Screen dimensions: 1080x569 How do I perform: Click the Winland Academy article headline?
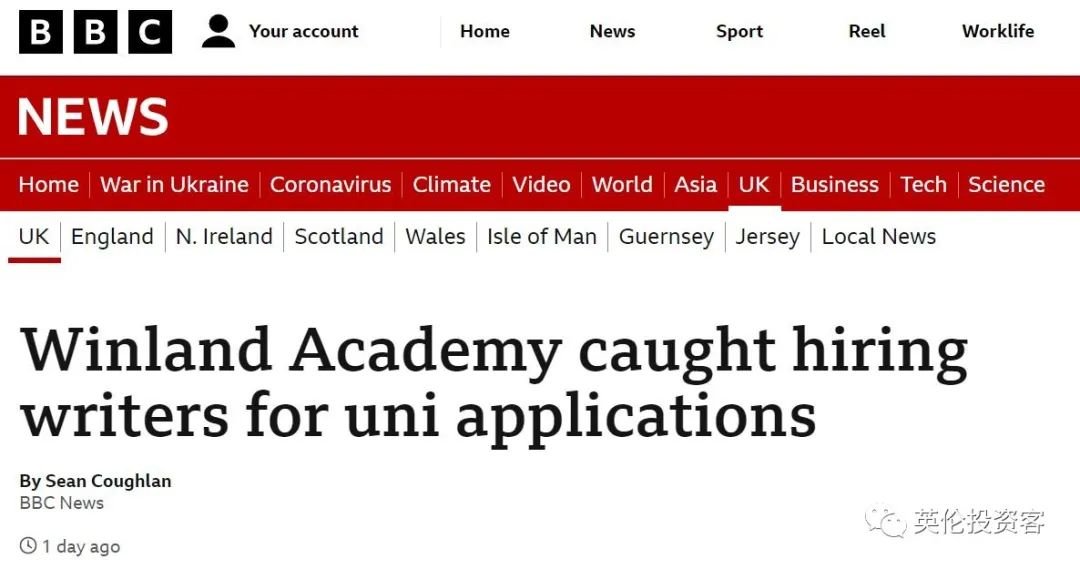tap(493, 382)
